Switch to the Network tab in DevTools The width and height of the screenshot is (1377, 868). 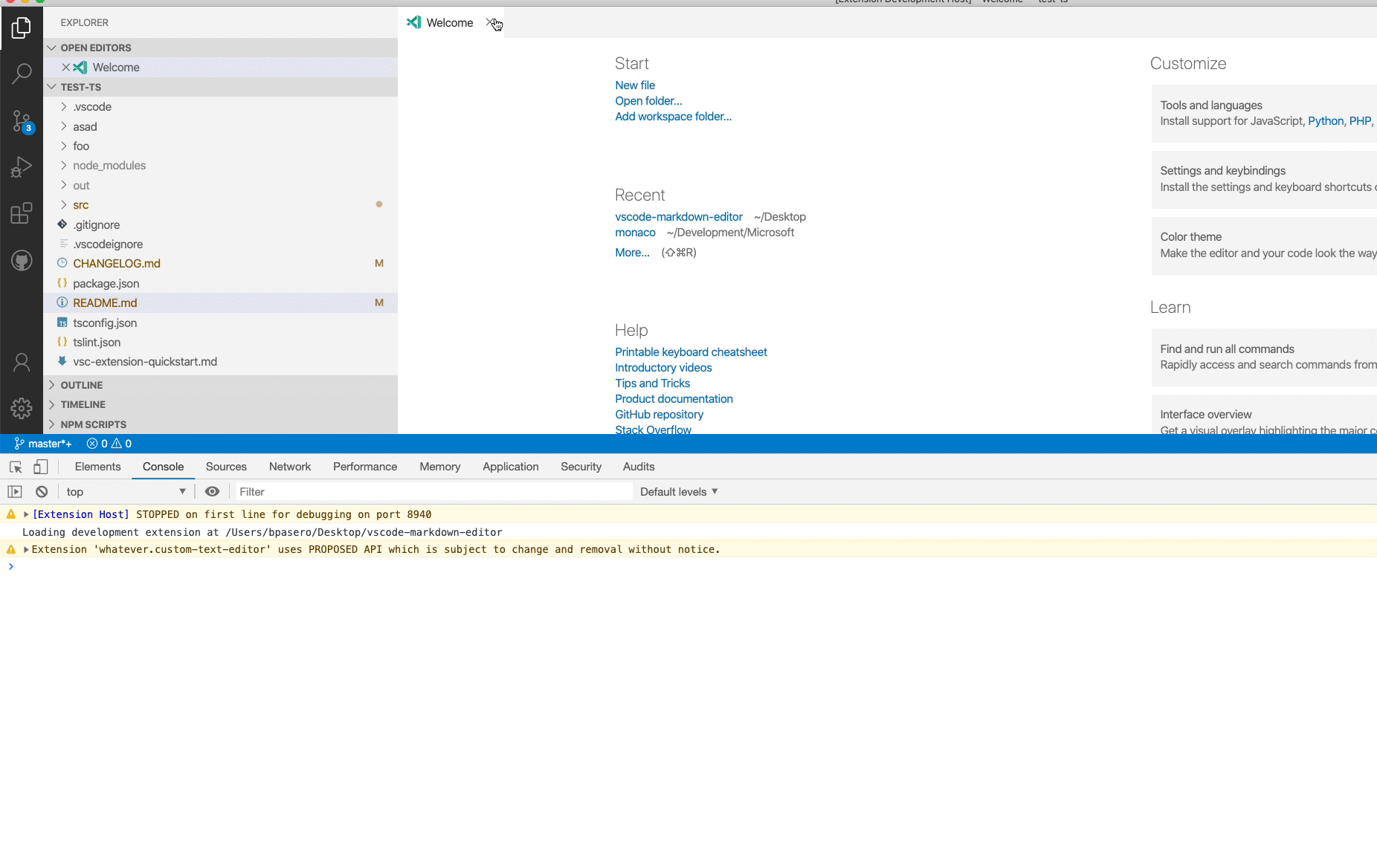tap(290, 467)
